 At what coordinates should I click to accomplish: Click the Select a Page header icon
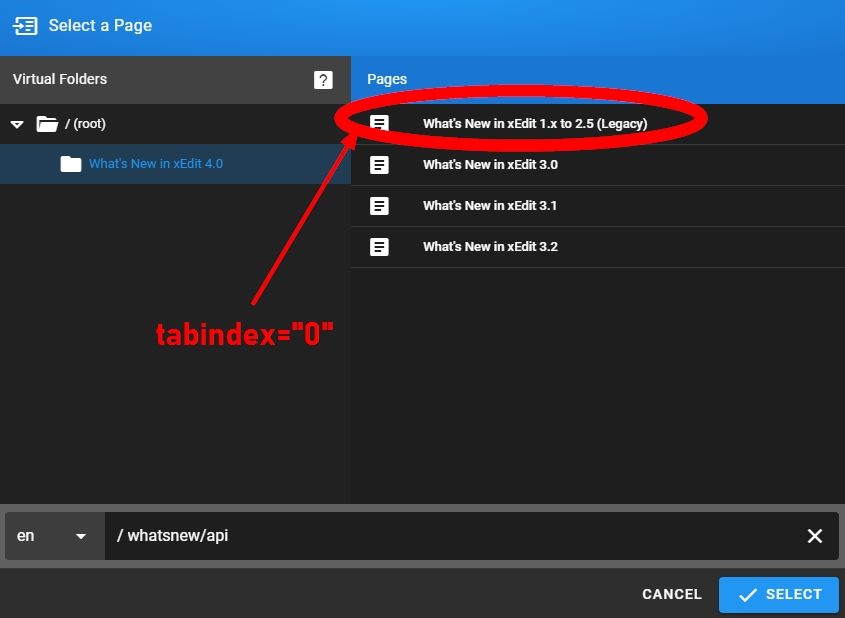[x=25, y=26]
